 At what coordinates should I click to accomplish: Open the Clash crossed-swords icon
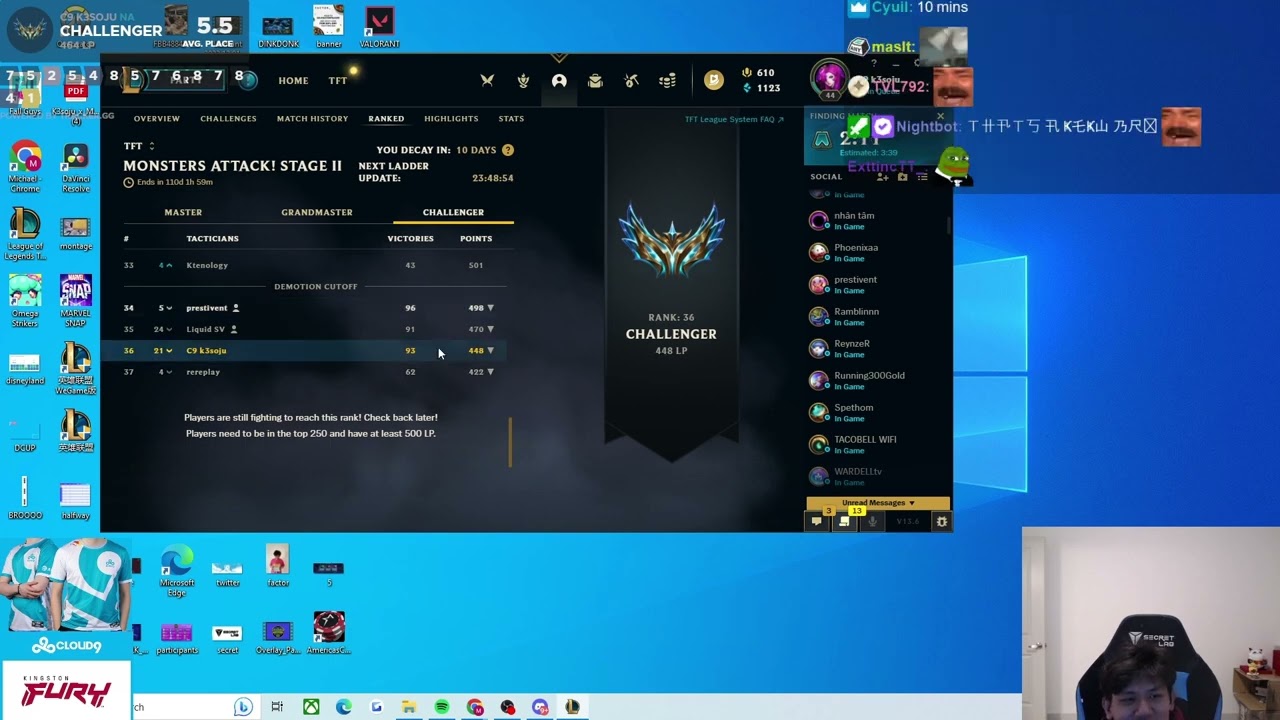pos(487,81)
